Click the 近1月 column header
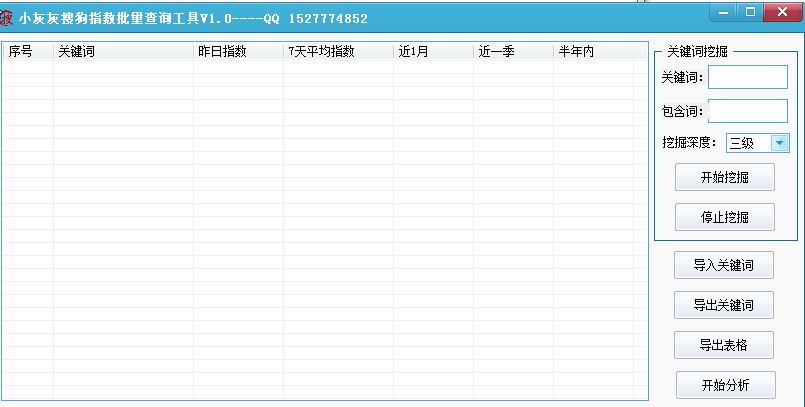 (x=432, y=51)
